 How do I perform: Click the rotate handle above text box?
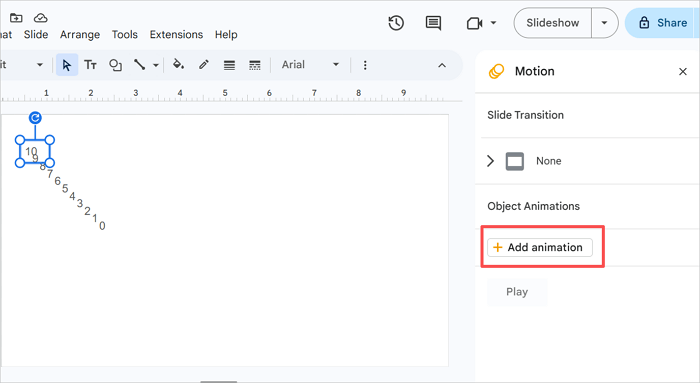point(35,117)
